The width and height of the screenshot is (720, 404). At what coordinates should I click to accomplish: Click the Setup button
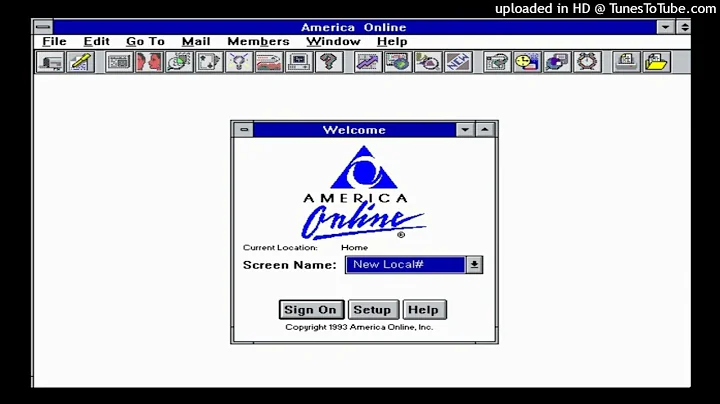pos(372,310)
